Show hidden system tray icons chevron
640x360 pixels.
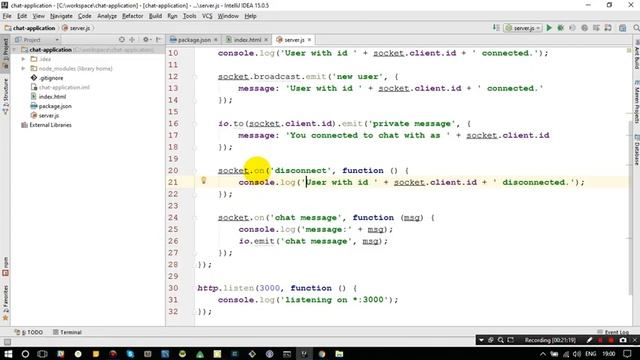pos(542,354)
